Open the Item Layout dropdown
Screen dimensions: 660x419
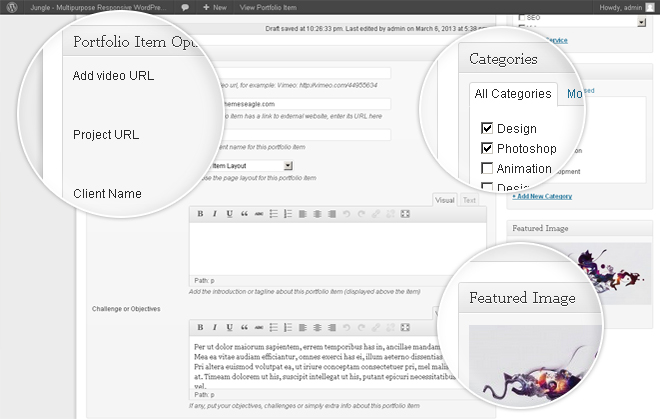(288, 165)
